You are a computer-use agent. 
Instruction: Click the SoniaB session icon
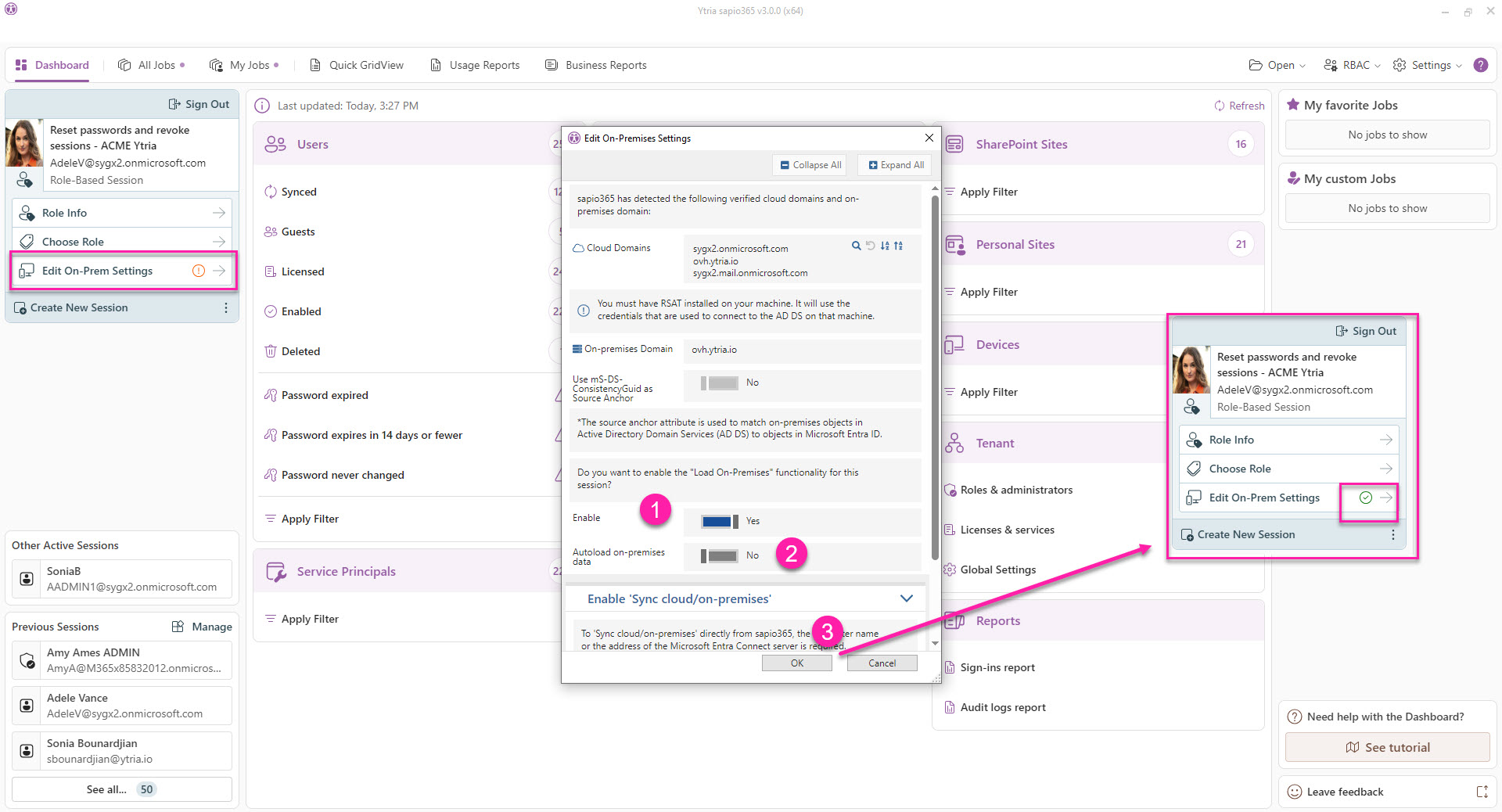tap(27, 579)
